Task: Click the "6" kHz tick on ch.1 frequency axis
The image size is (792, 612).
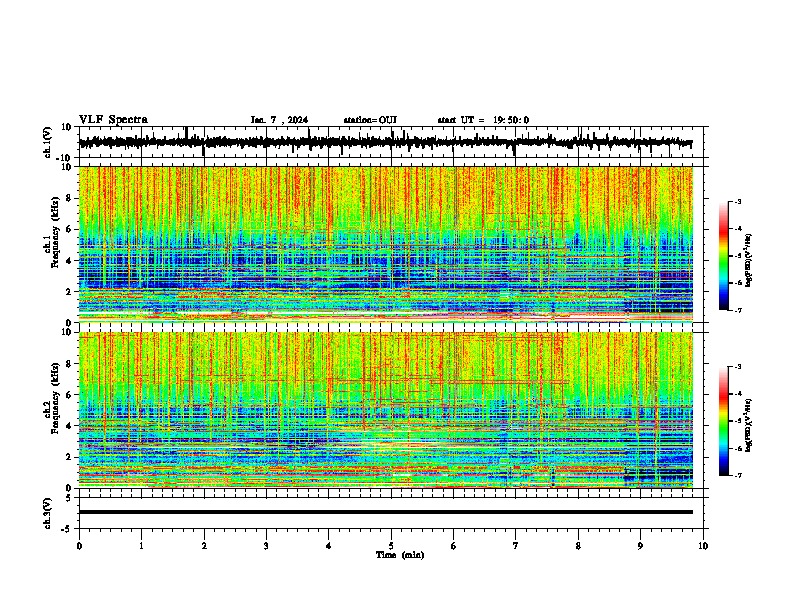Action: pyautogui.click(x=70, y=229)
